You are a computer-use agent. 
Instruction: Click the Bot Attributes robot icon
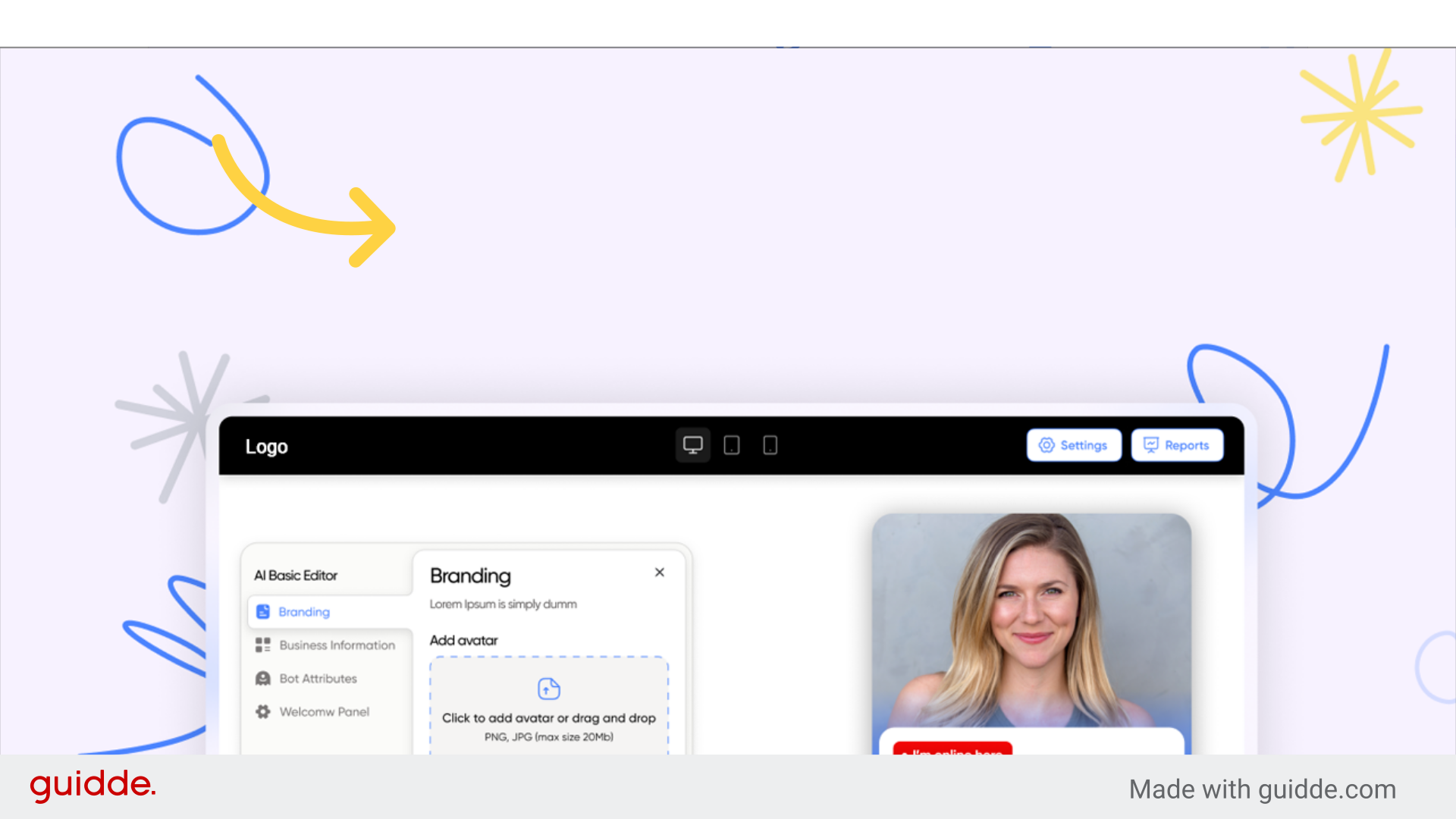coord(262,678)
